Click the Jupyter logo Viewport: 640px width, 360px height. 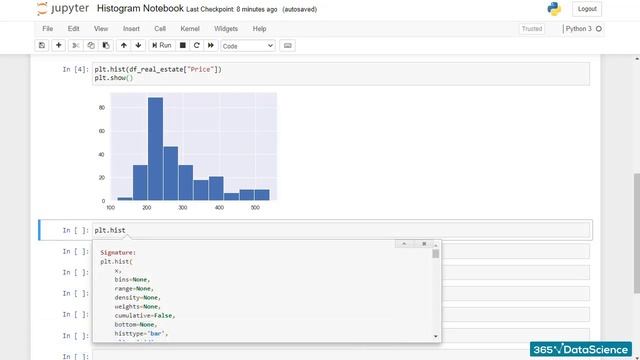(x=62, y=9)
